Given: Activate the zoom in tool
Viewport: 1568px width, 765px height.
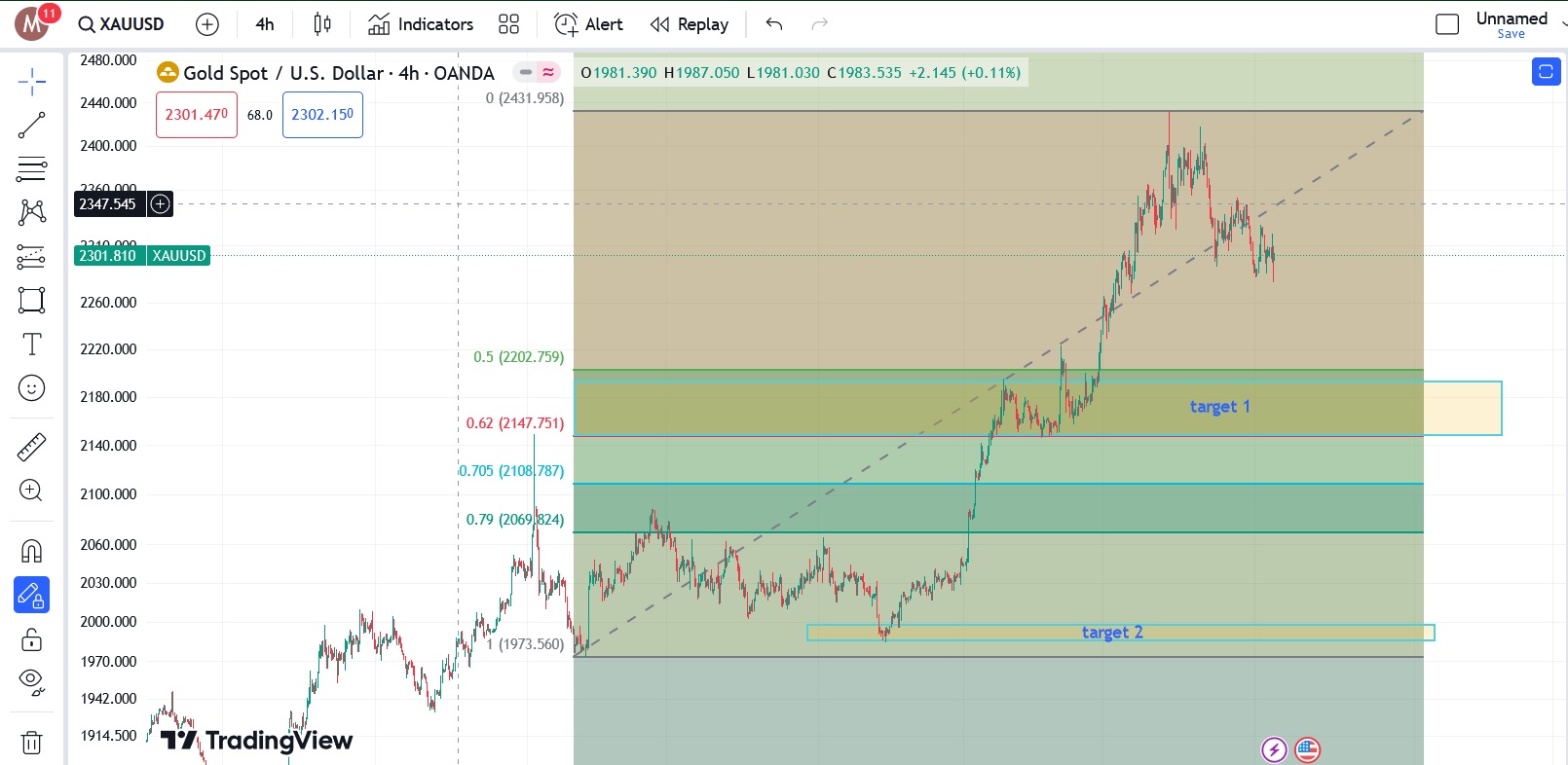Looking at the screenshot, I should pos(31,491).
